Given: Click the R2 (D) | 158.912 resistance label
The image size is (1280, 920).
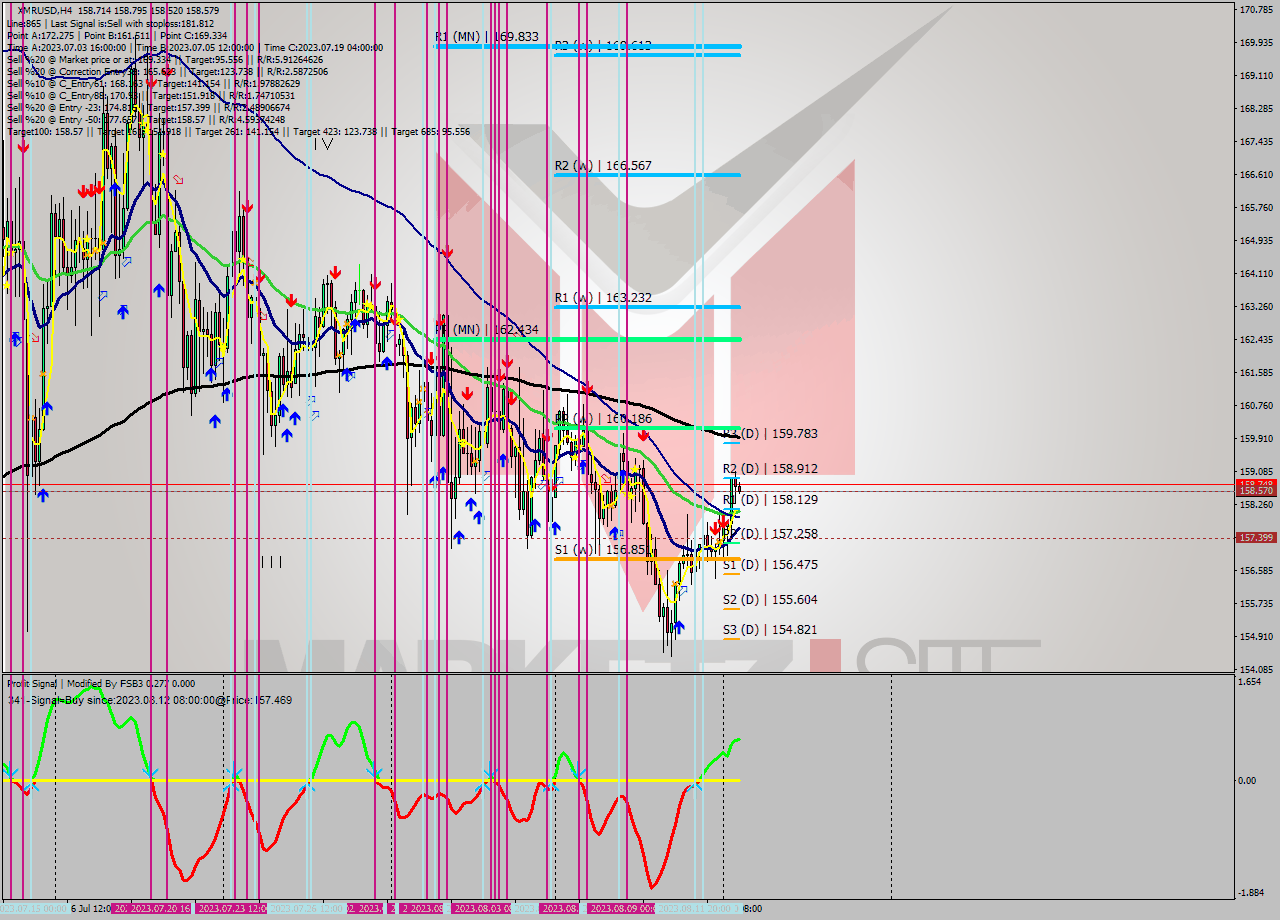Looking at the screenshot, I should [x=769, y=468].
